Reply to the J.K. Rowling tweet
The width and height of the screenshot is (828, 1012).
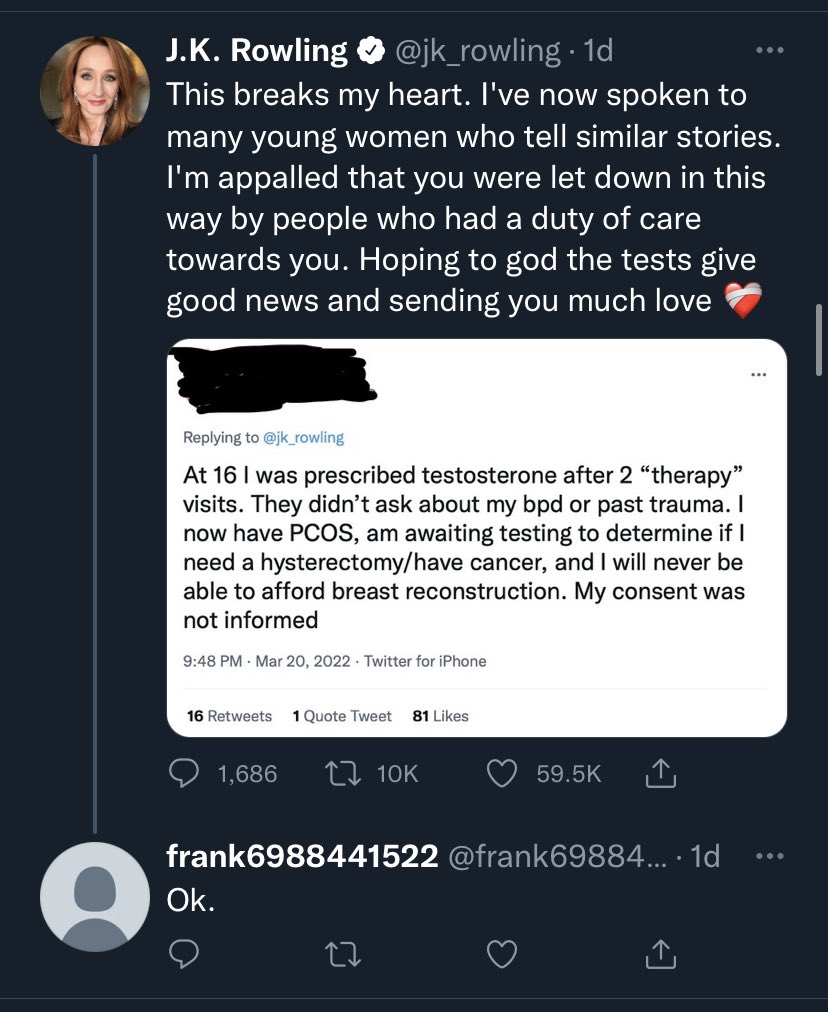pyautogui.click(x=184, y=773)
